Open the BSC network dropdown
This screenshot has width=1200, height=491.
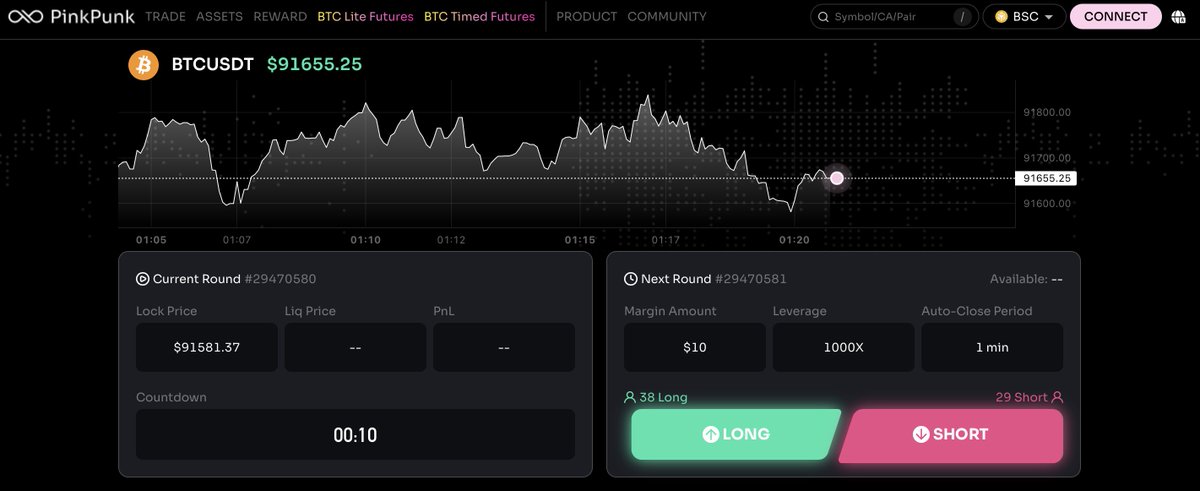tap(1023, 17)
